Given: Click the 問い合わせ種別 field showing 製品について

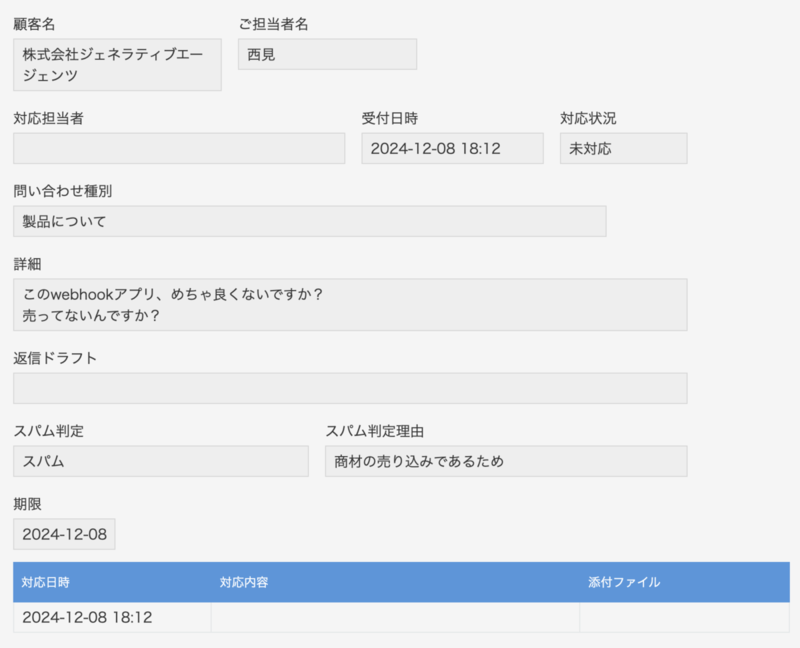Looking at the screenshot, I should click(310, 221).
